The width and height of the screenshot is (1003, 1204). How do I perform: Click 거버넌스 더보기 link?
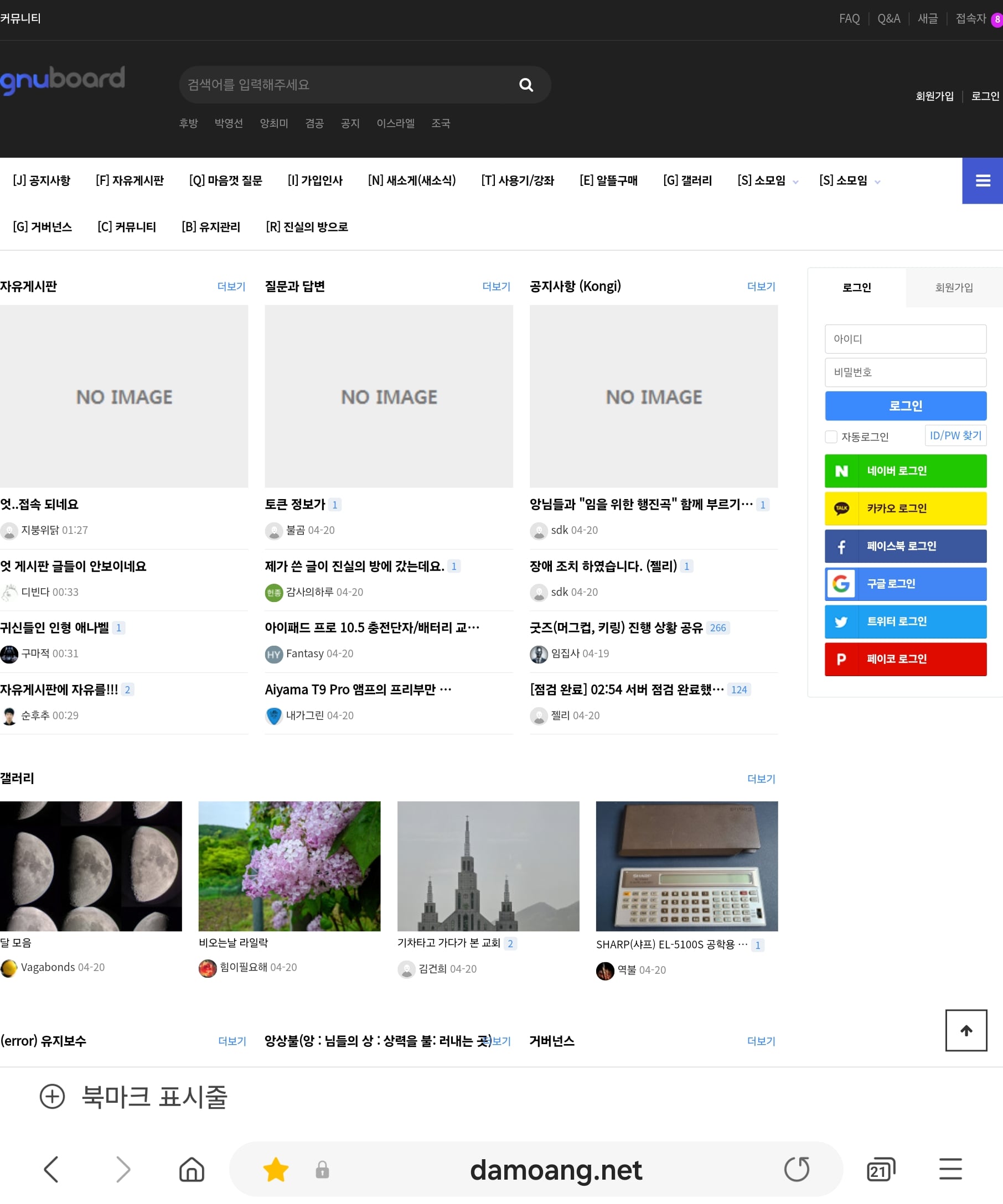[761, 1041]
